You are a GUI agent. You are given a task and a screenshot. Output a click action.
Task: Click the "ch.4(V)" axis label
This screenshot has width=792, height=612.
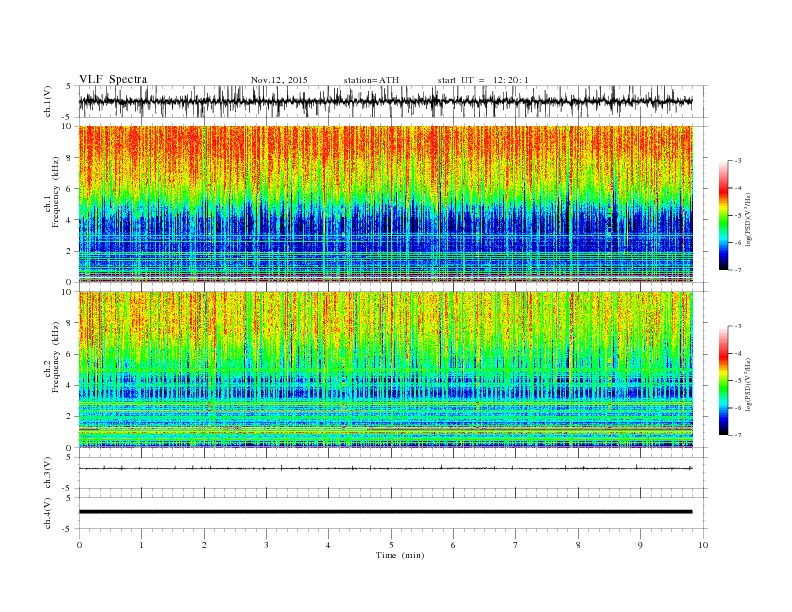coord(48,513)
